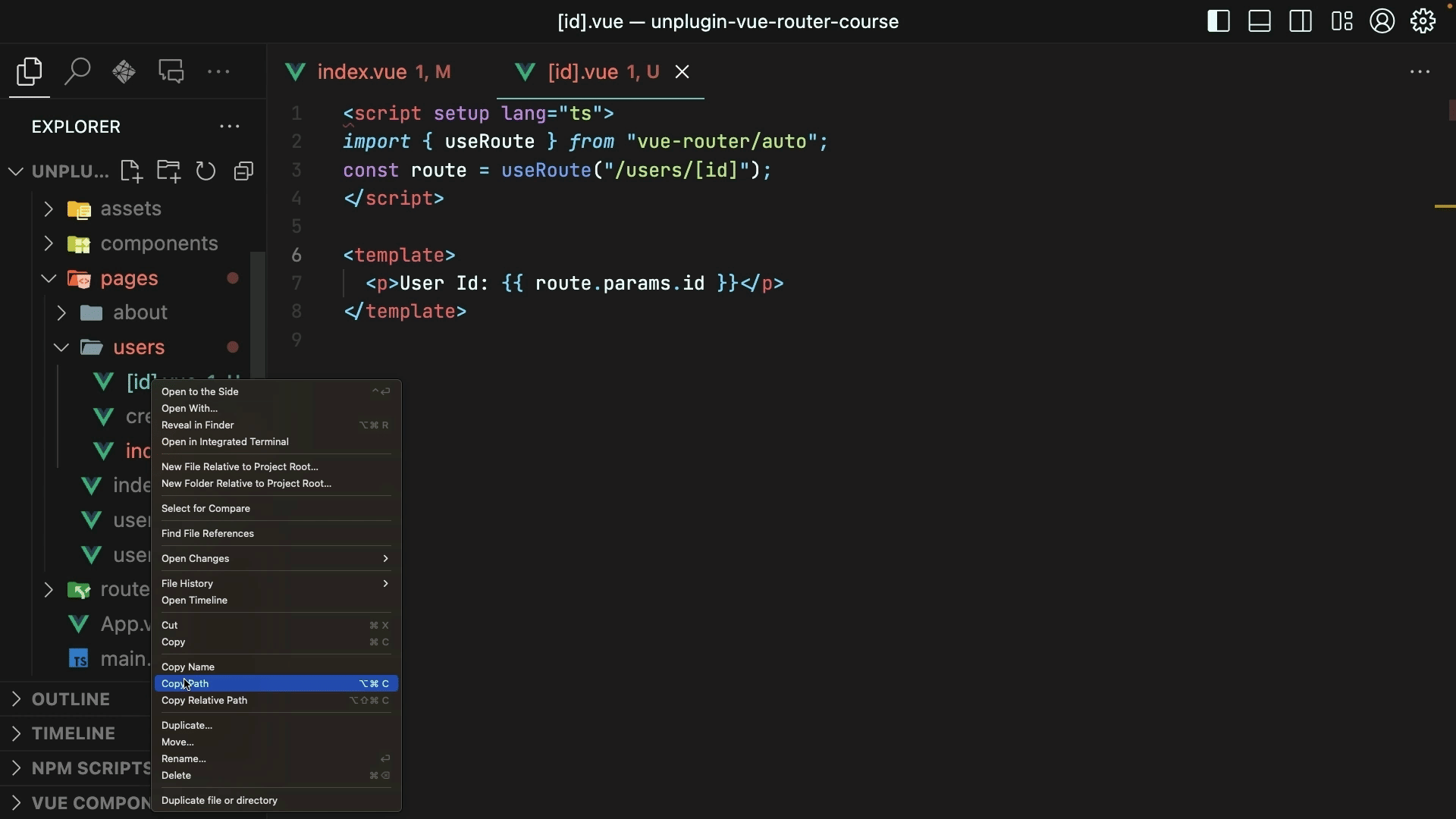Choose Open With... in context menu
The image size is (1456, 819).
pyautogui.click(x=276, y=409)
